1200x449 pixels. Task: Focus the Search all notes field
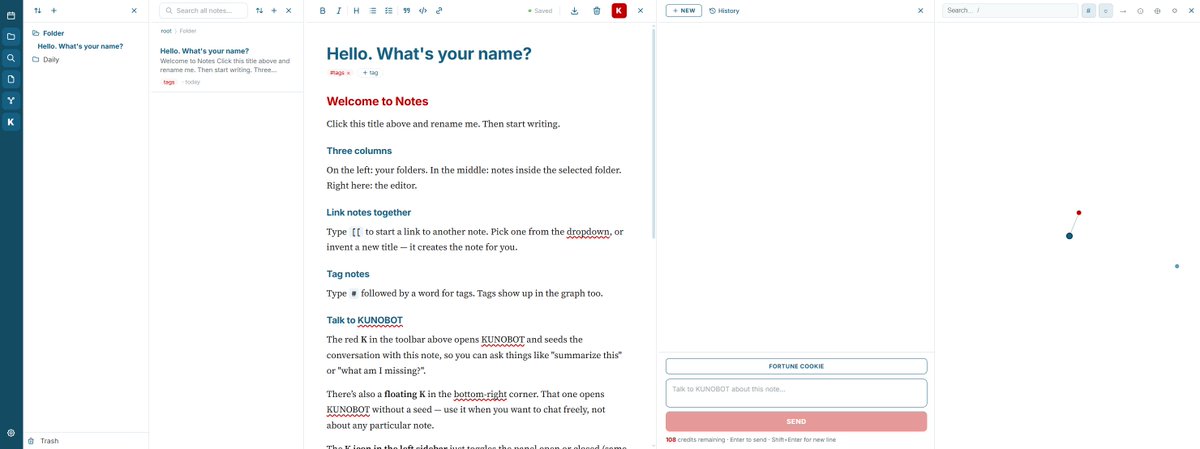(x=204, y=10)
